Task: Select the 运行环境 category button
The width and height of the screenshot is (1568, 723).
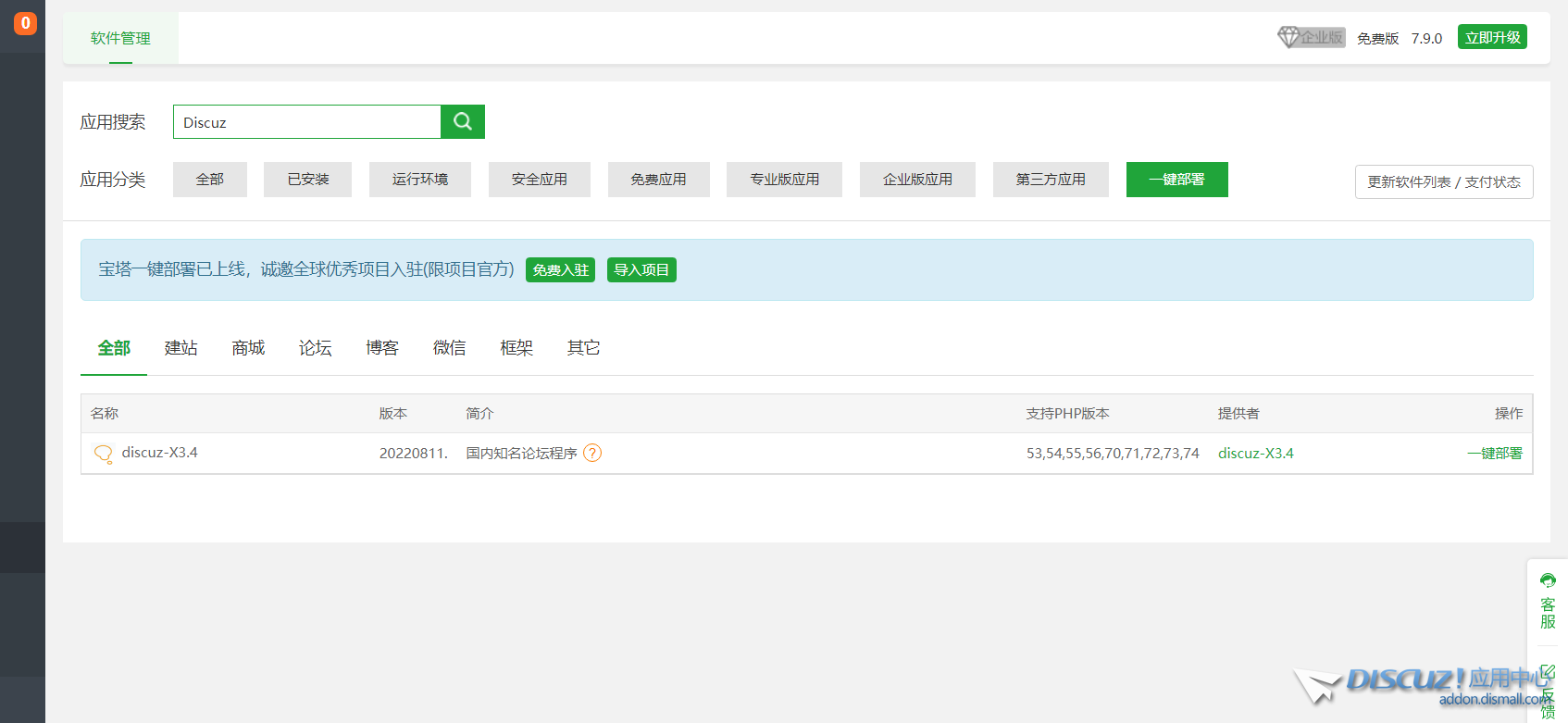Action: tap(419, 180)
